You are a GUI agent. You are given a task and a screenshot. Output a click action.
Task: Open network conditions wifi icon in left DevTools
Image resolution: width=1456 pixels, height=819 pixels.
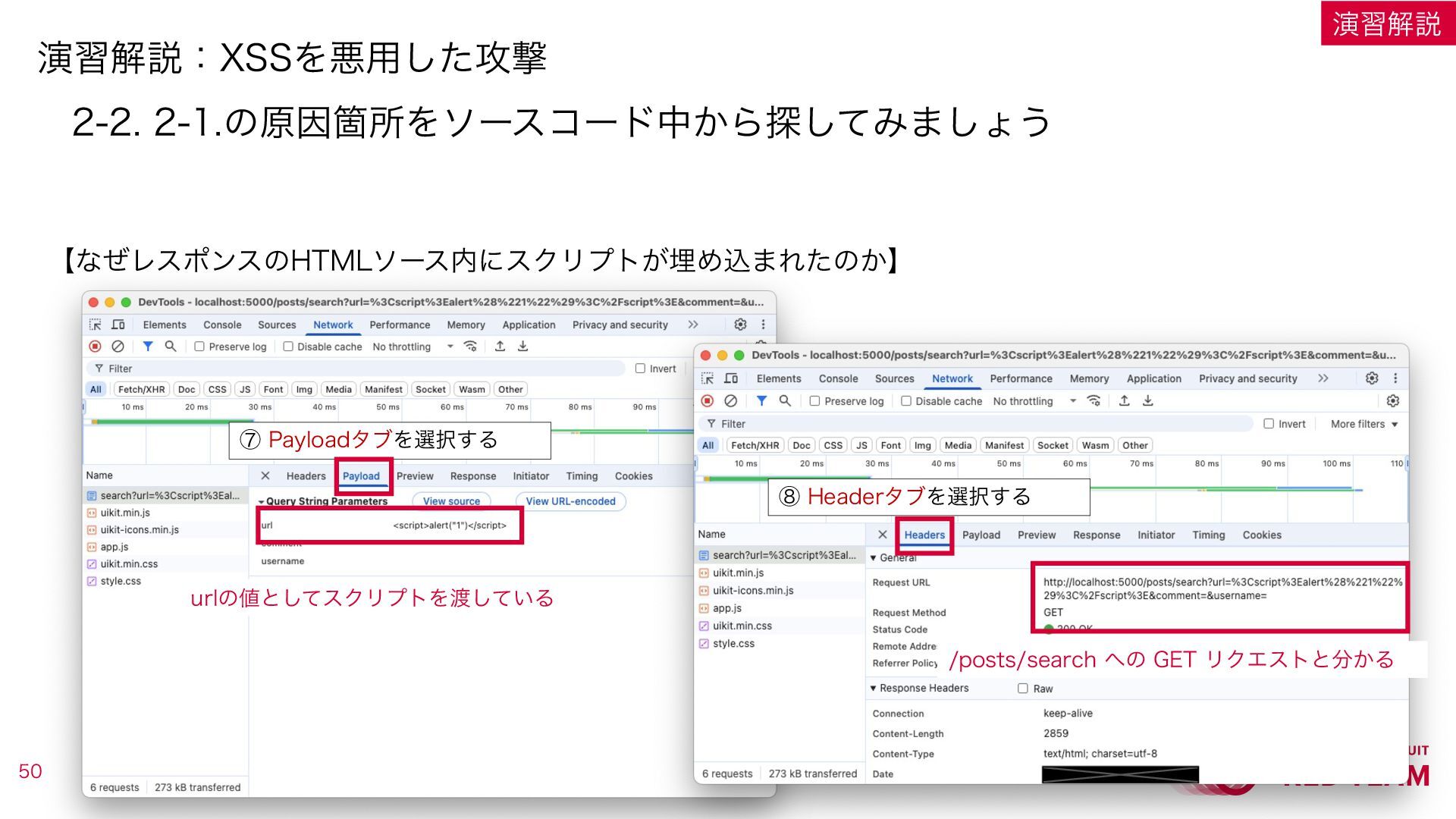pos(470,347)
